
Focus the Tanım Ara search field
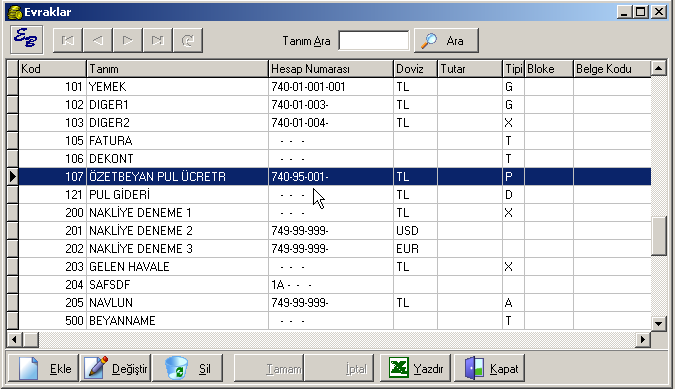(374, 40)
